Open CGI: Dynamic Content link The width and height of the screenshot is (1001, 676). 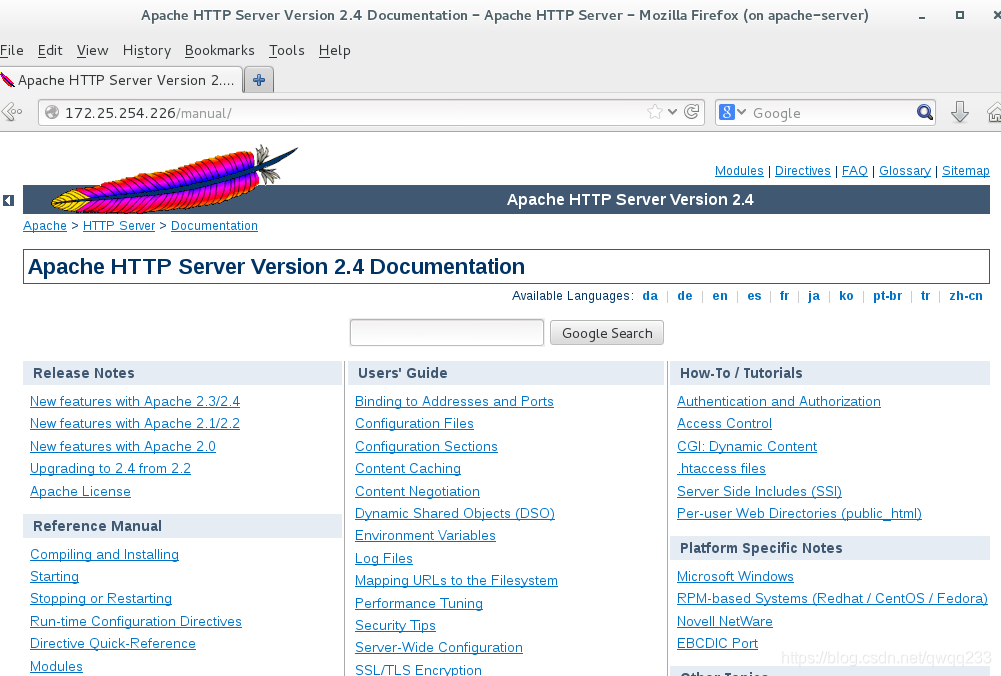pos(747,446)
